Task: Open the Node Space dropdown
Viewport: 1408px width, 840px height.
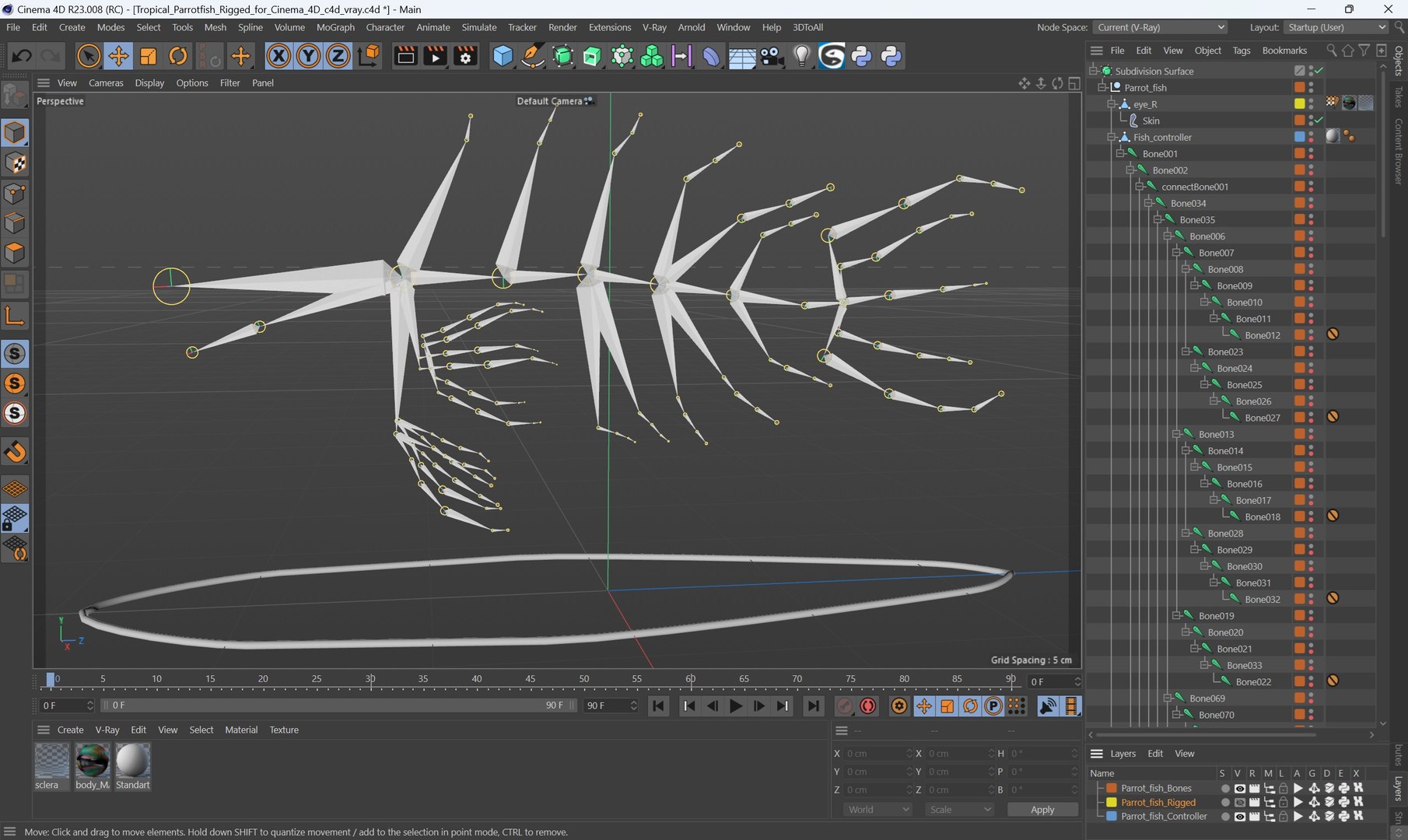Action: [1160, 27]
